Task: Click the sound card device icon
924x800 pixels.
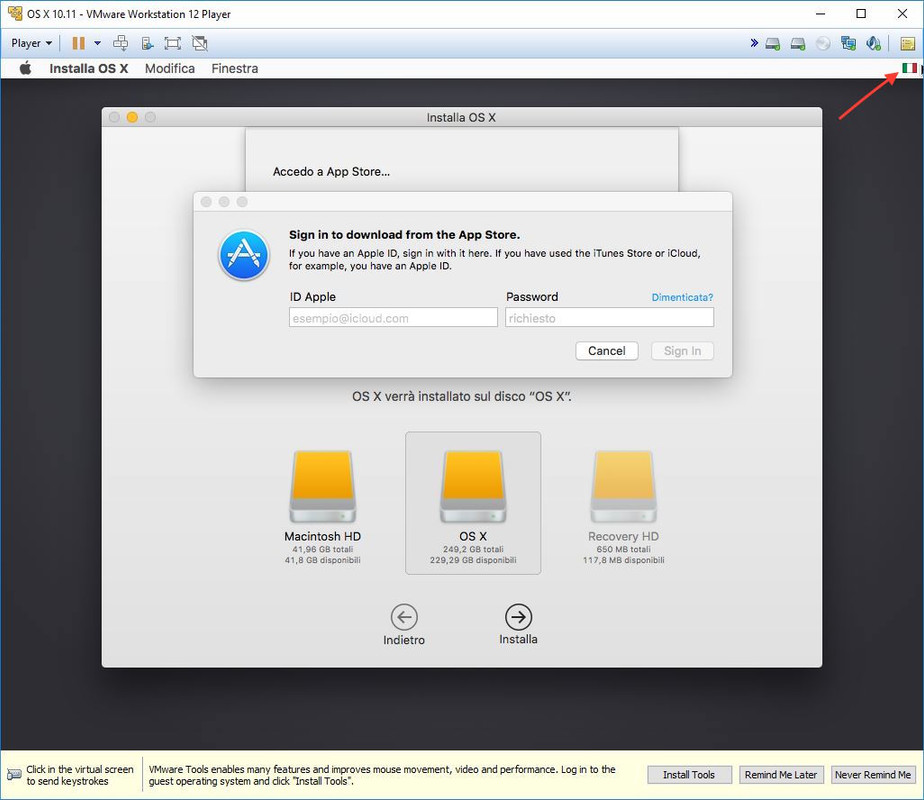Action: (x=874, y=44)
